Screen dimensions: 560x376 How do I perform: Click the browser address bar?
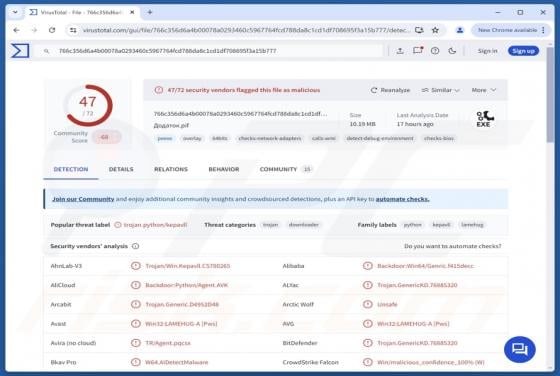[246, 30]
